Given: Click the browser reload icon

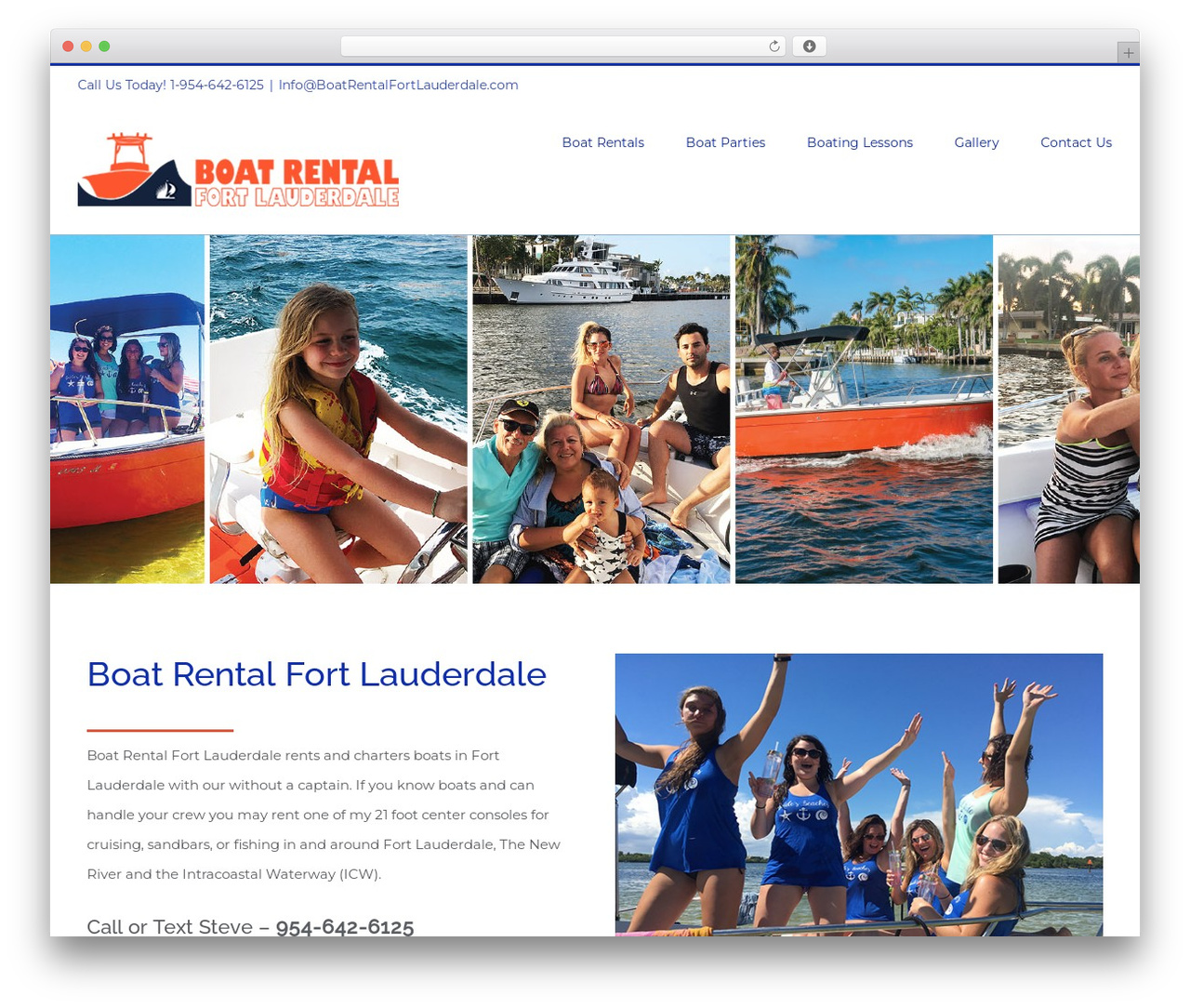Looking at the screenshot, I should pos(773,46).
